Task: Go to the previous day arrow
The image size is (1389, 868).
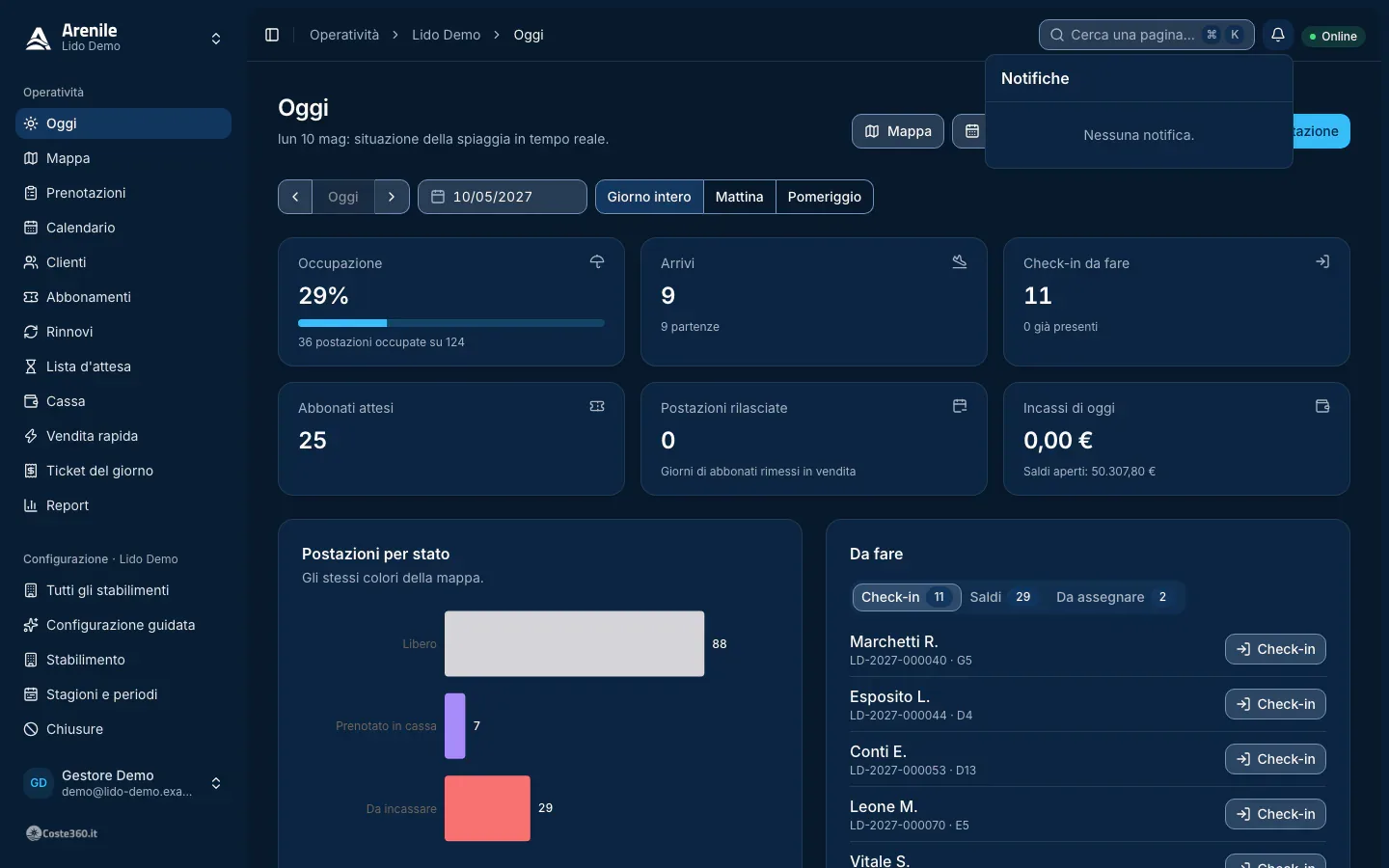Action: (295, 197)
